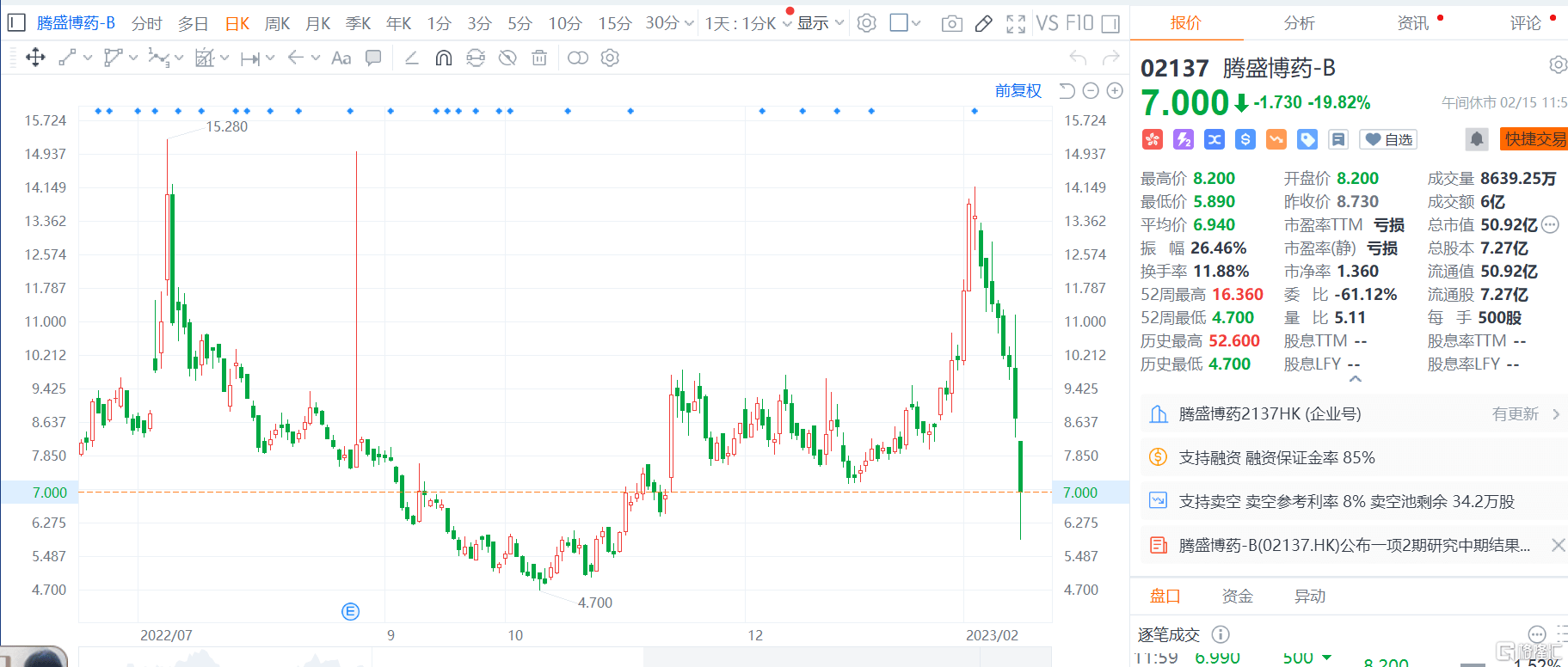Switch to the 分析 tab

click(x=1299, y=23)
